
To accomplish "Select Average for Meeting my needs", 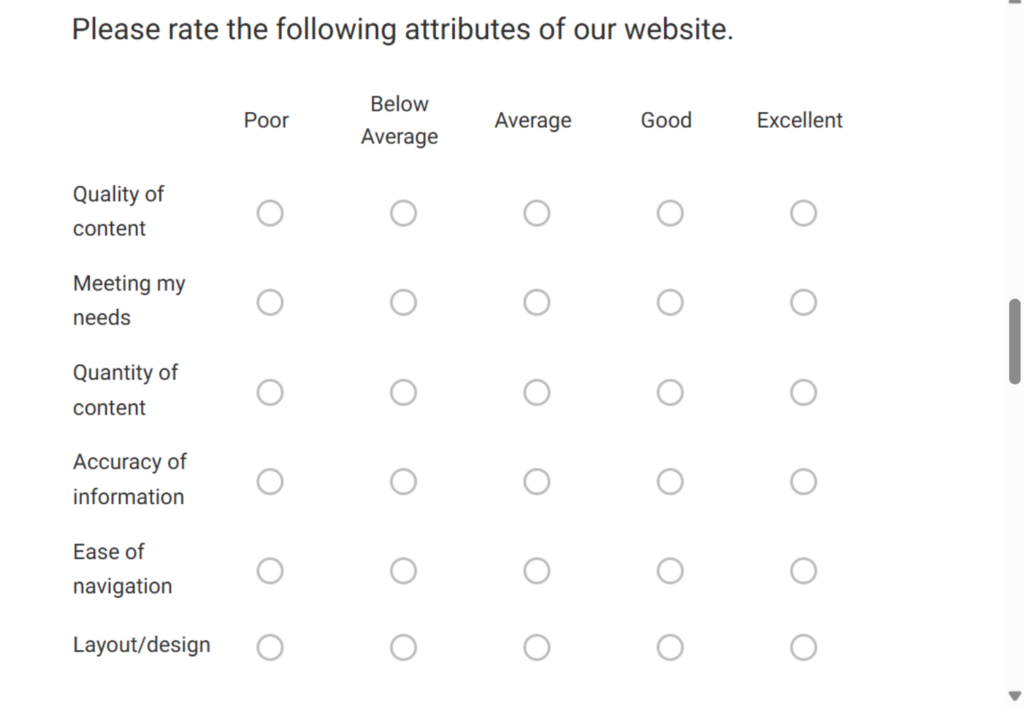I will tap(536, 301).
